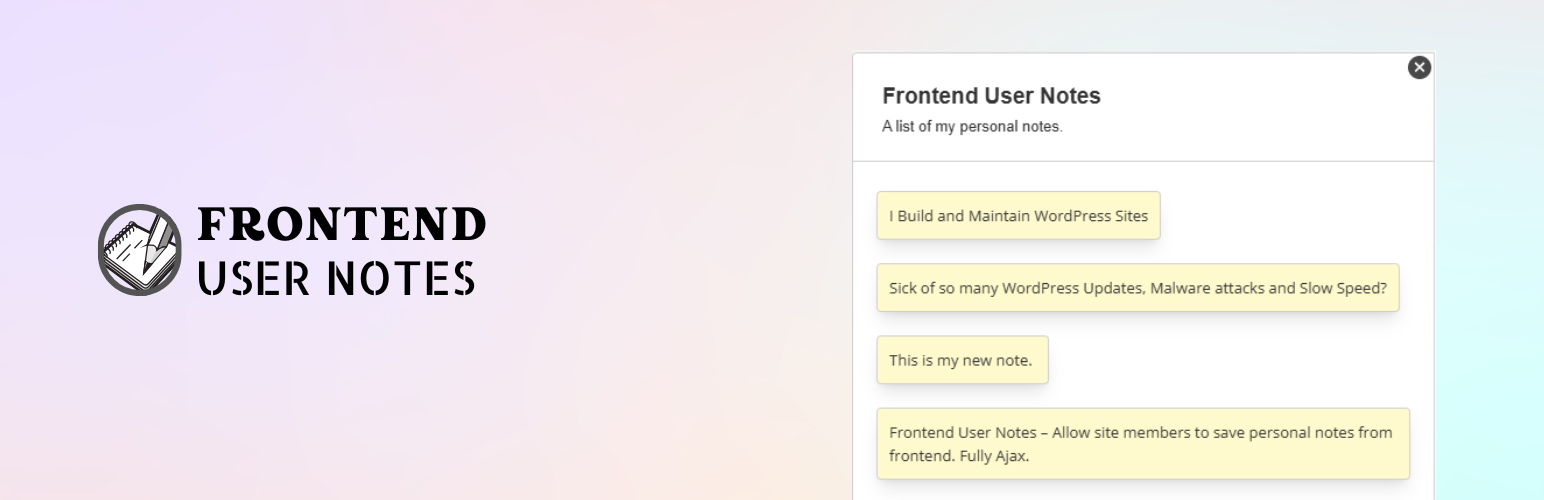Select the "This is my new note." note
The image size is (1544, 500).
(x=962, y=360)
